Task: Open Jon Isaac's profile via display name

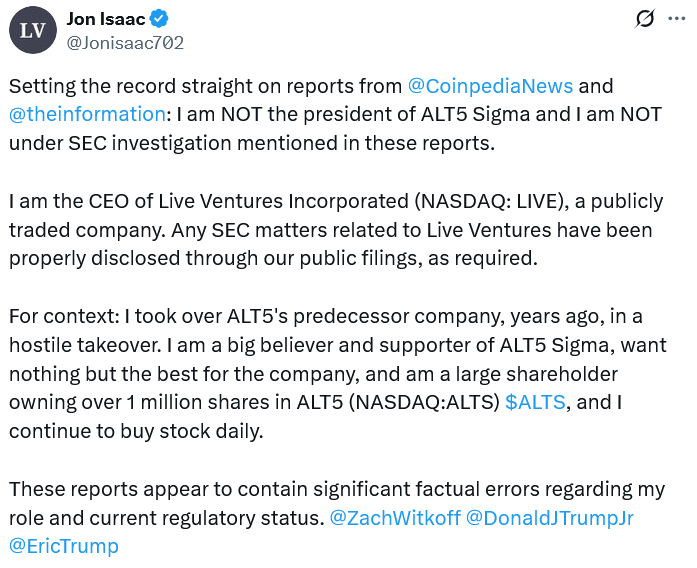Action: 105,18
